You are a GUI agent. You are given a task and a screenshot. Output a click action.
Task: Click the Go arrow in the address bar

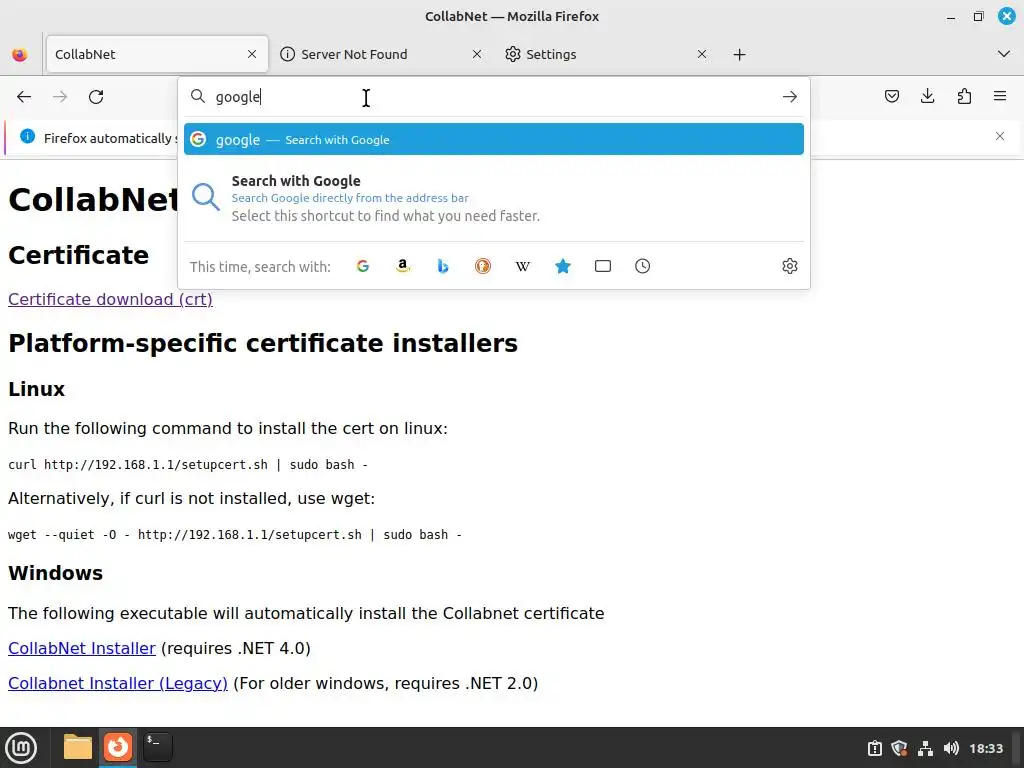point(790,97)
